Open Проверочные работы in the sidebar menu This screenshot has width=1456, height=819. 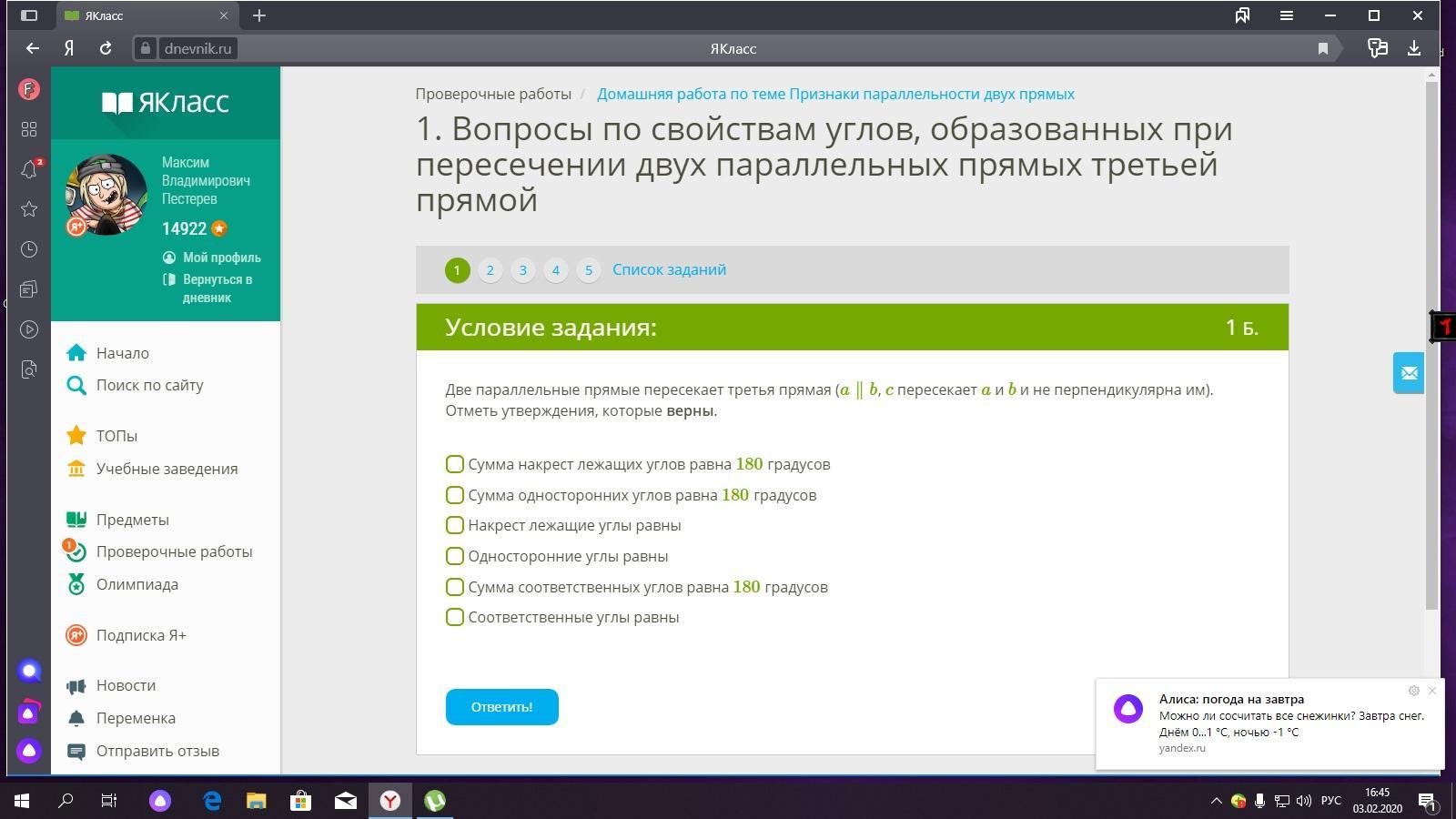(175, 551)
